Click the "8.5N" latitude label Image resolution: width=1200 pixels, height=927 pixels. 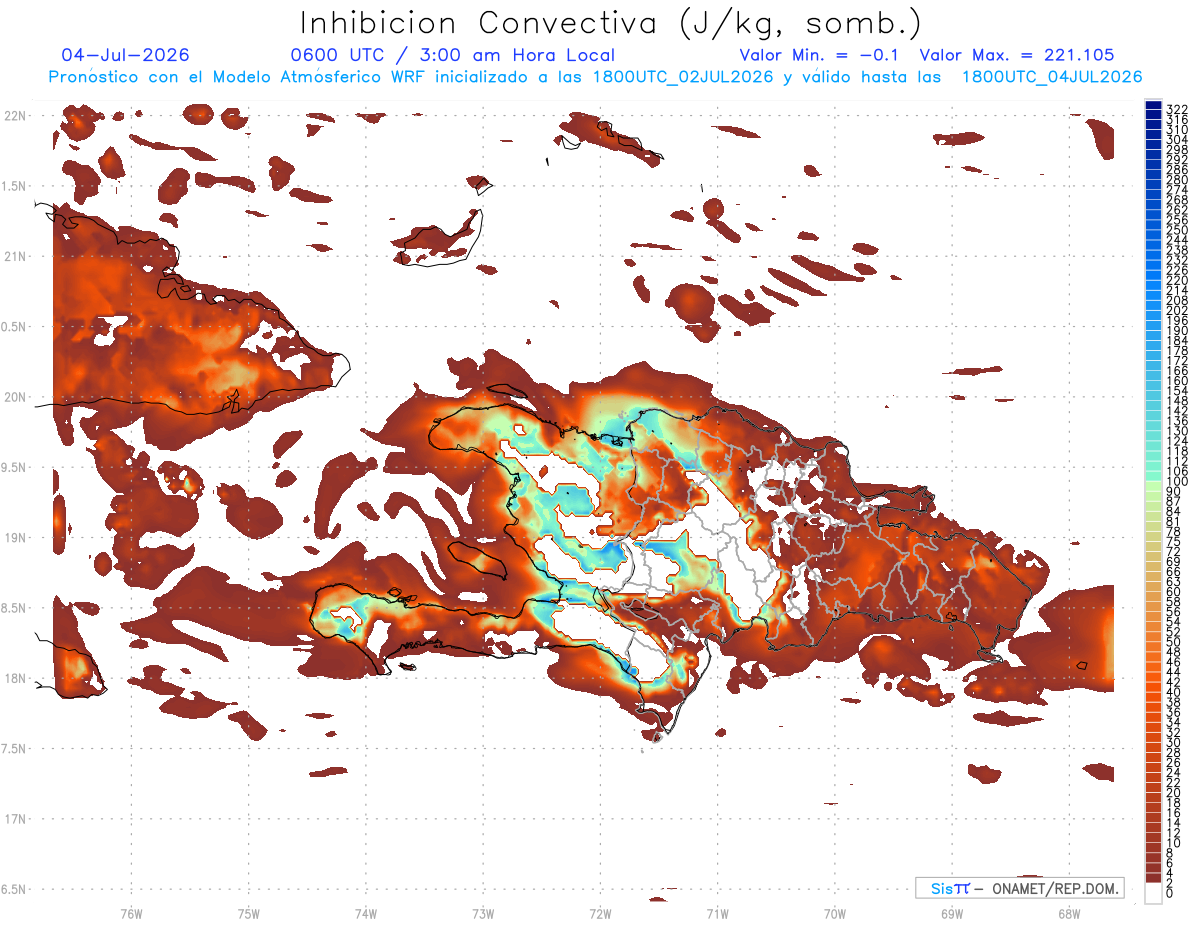(15, 608)
